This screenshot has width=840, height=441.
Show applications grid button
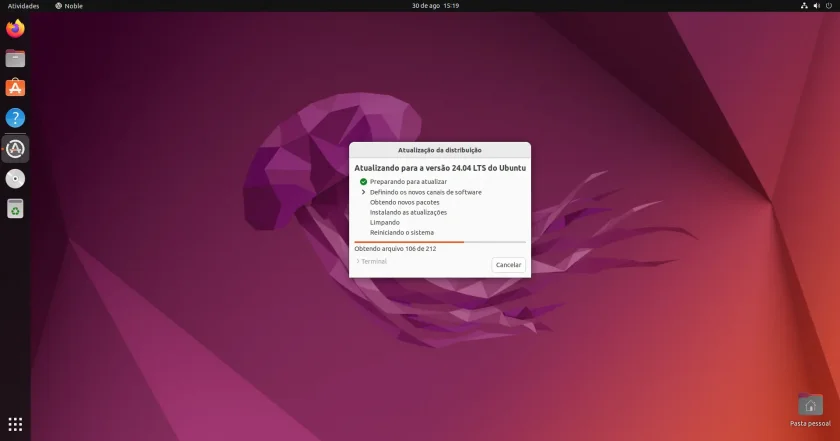(x=15, y=424)
